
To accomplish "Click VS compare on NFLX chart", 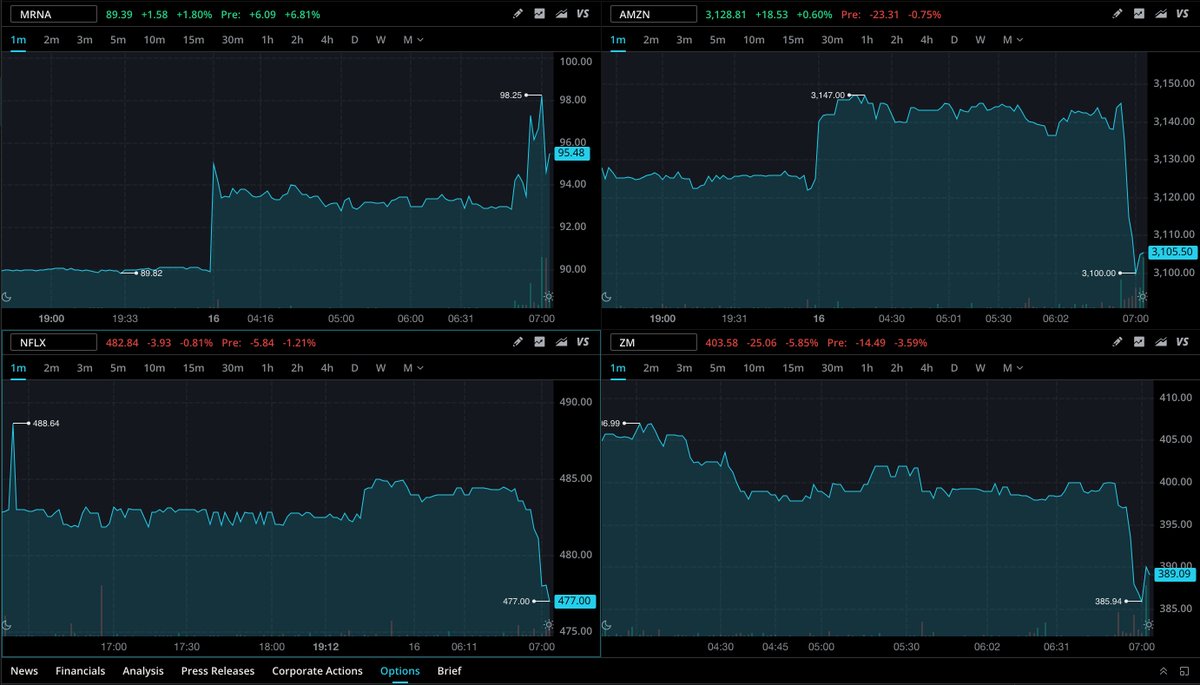I will (x=582, y=342).
